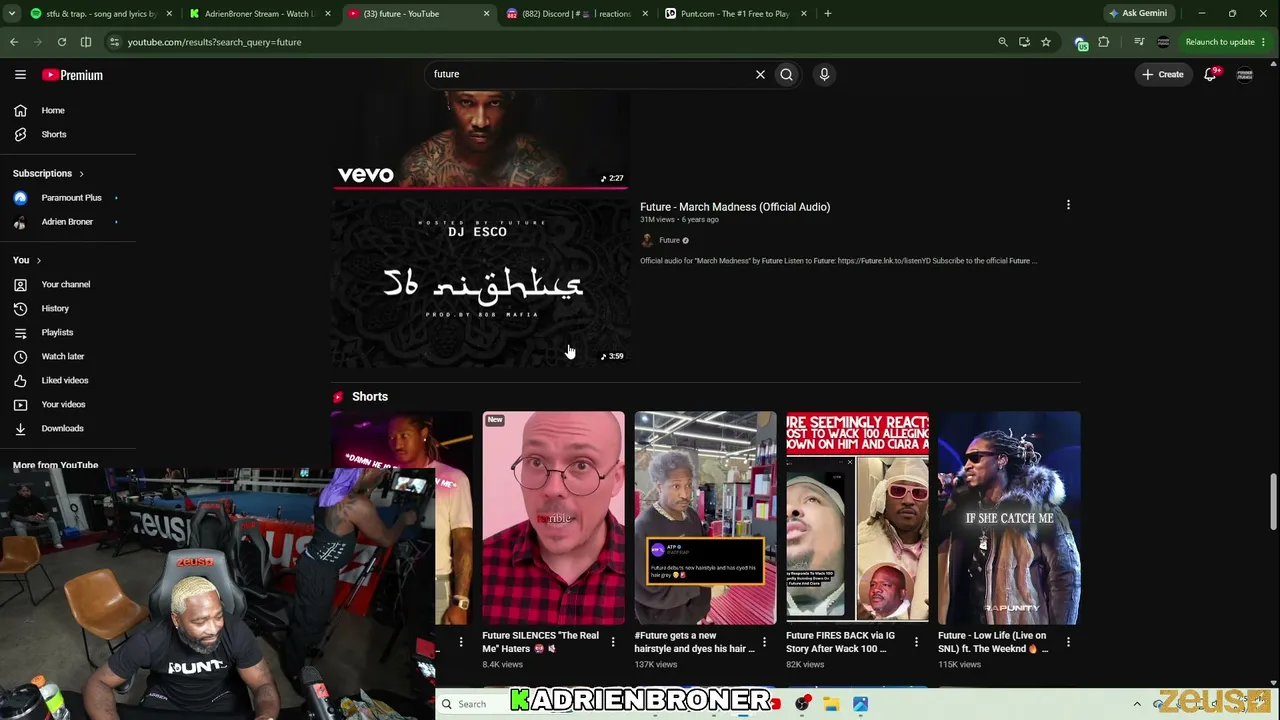Close the '(33) future - YouTube' tab
The height and width of the screenshot is (720, 1280).
tap(487, 14)
